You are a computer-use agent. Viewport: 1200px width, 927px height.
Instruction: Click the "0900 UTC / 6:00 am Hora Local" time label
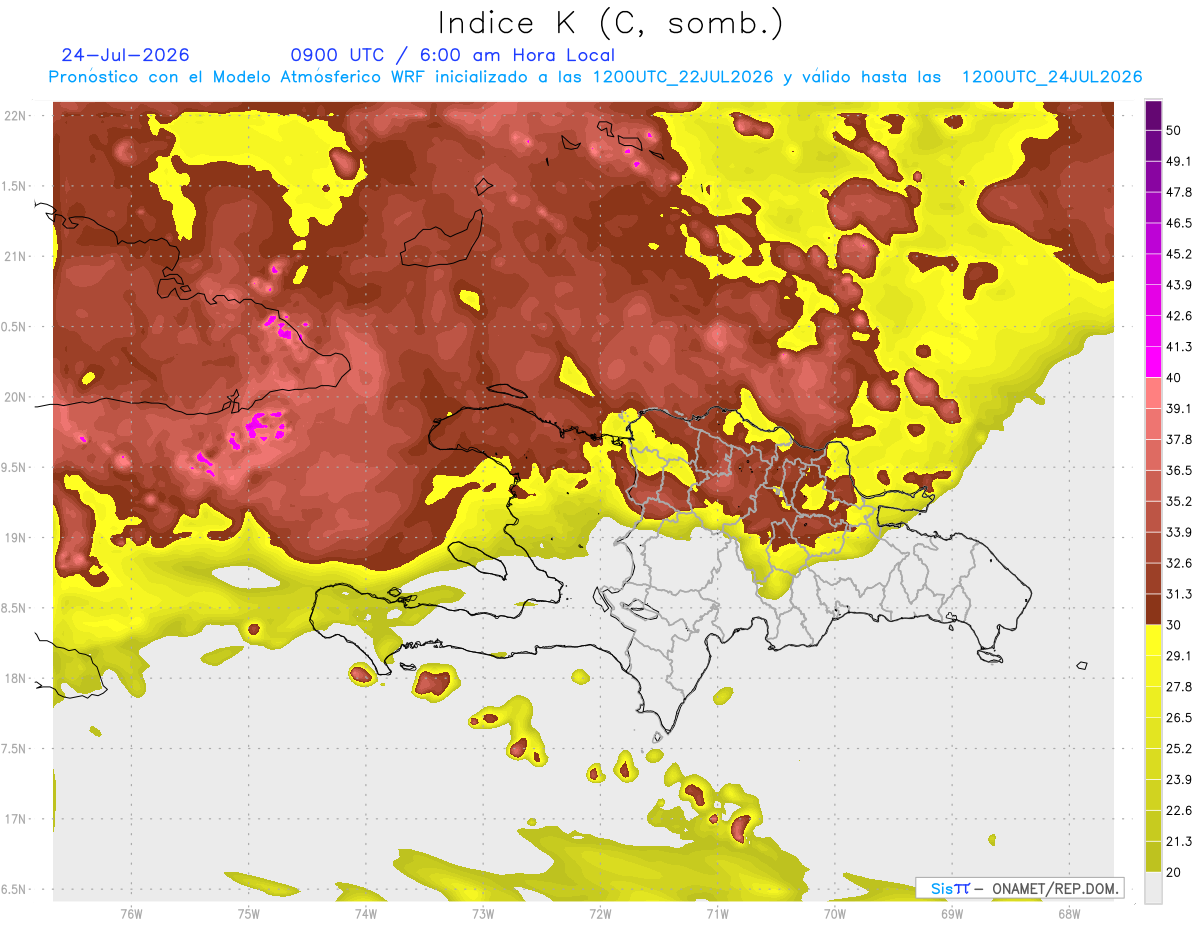pos(453,55)
